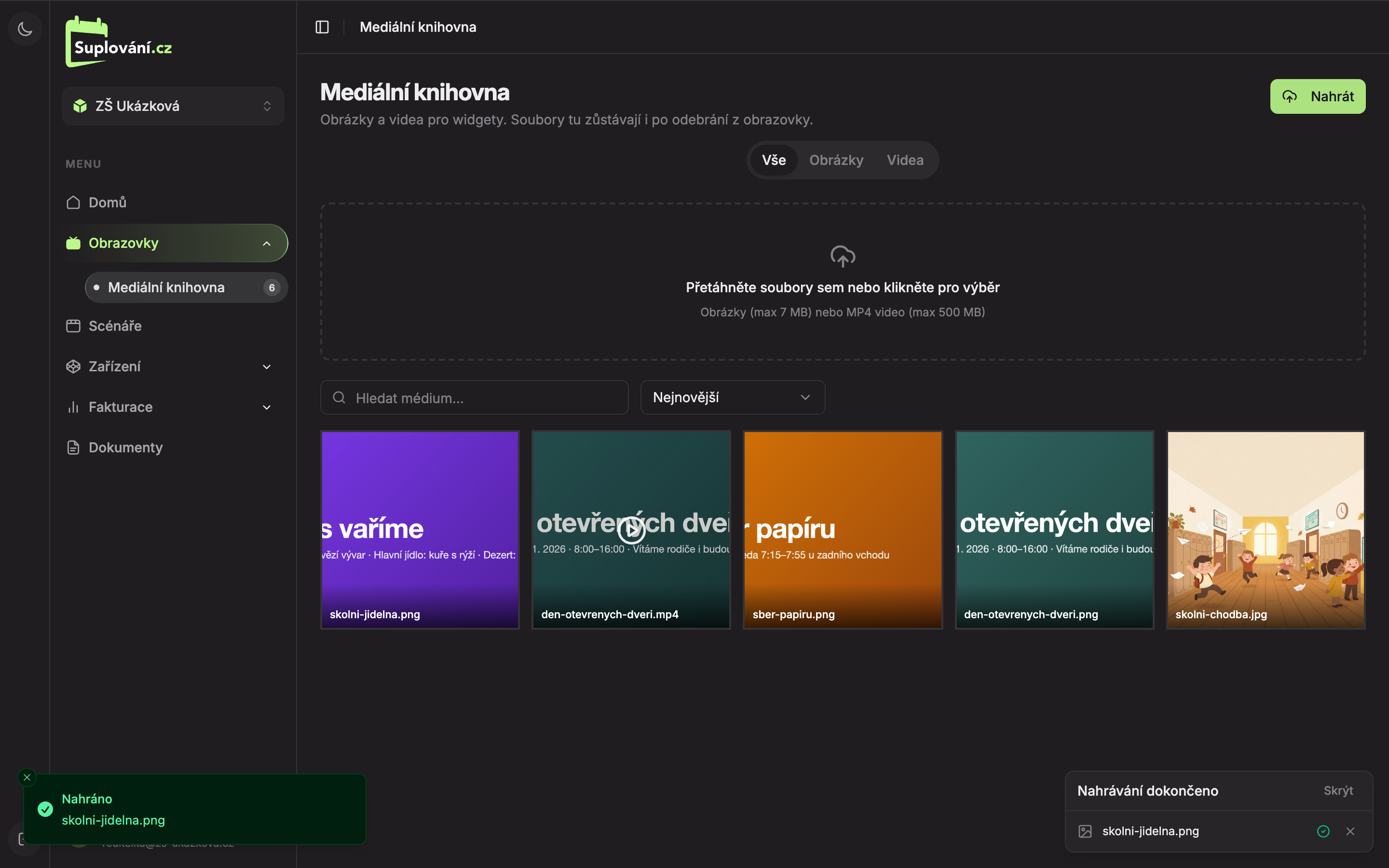Select the Vše filter tab
Viewport: 1389px width, 868px height.
[773, 160]
